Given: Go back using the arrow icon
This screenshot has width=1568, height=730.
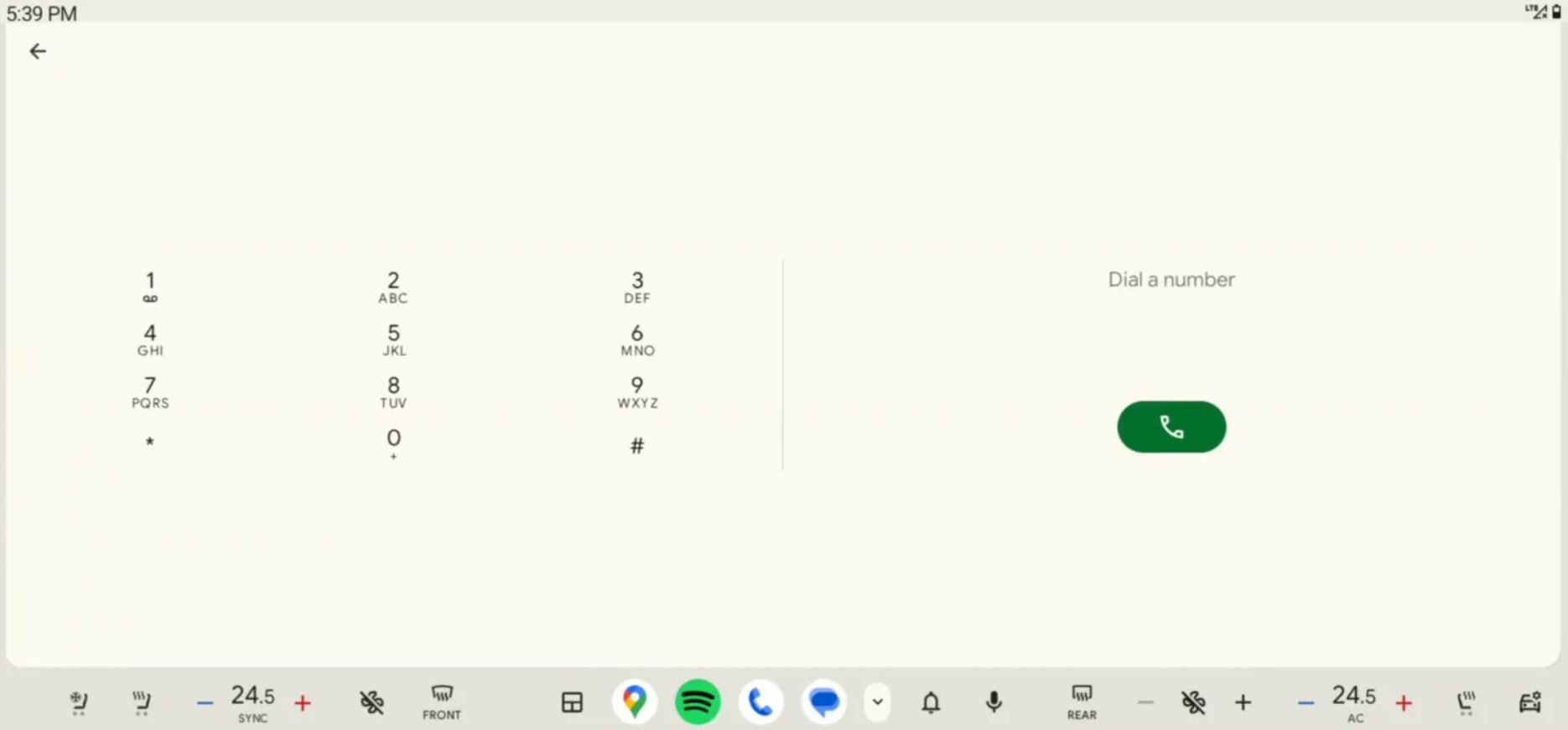Looking at the screenshot, I should (x=38, y=52).
